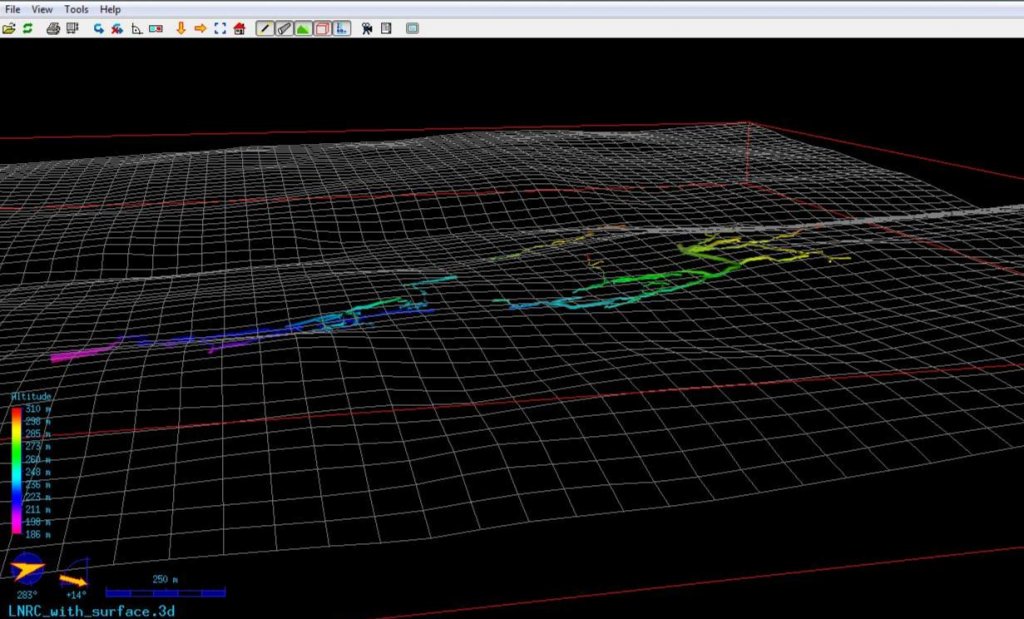Toggle the green surface terrain display
Image resolution: width=1024 pixels, height=619 pixels.
coord(303,28)
